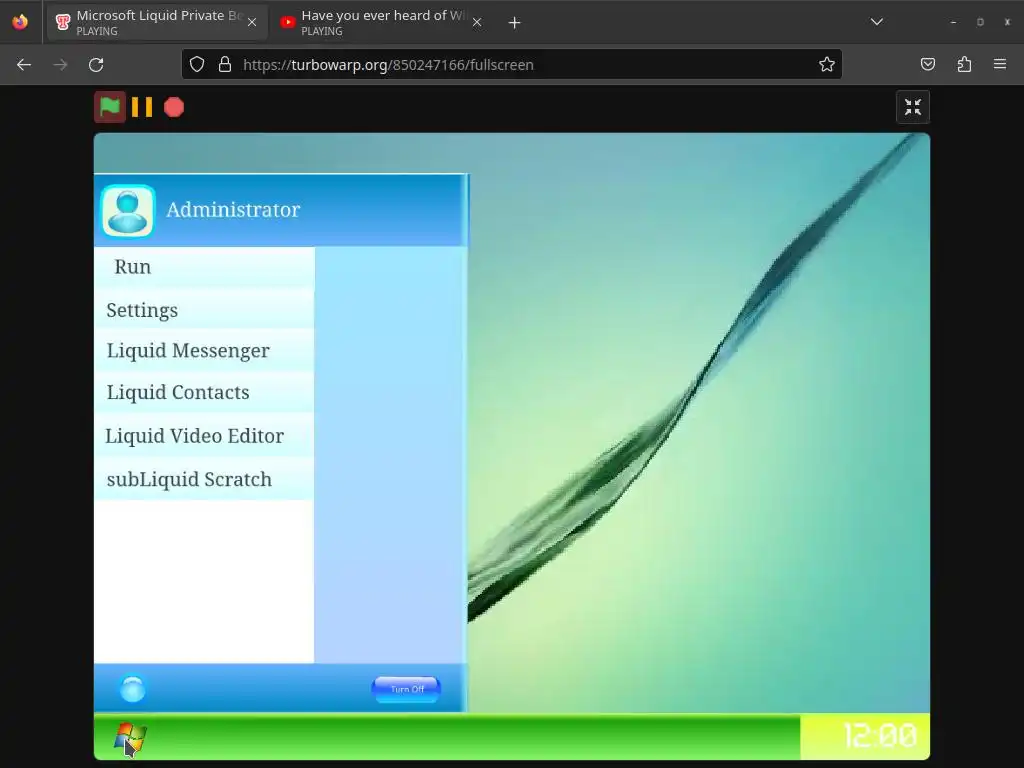1024x768 pixels.
Task: Click the browser forward arrow
Action: pos(60,65)
